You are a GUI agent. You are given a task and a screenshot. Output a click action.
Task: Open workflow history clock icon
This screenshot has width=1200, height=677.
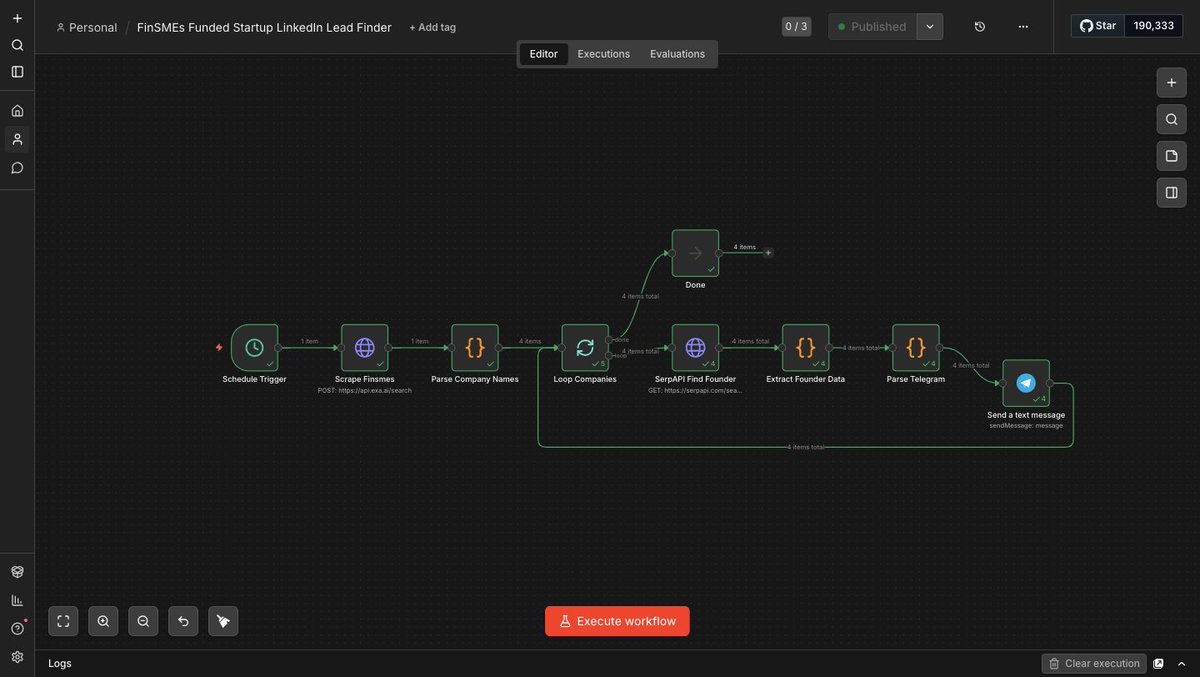pyautogui.click(x=980, y=27)
